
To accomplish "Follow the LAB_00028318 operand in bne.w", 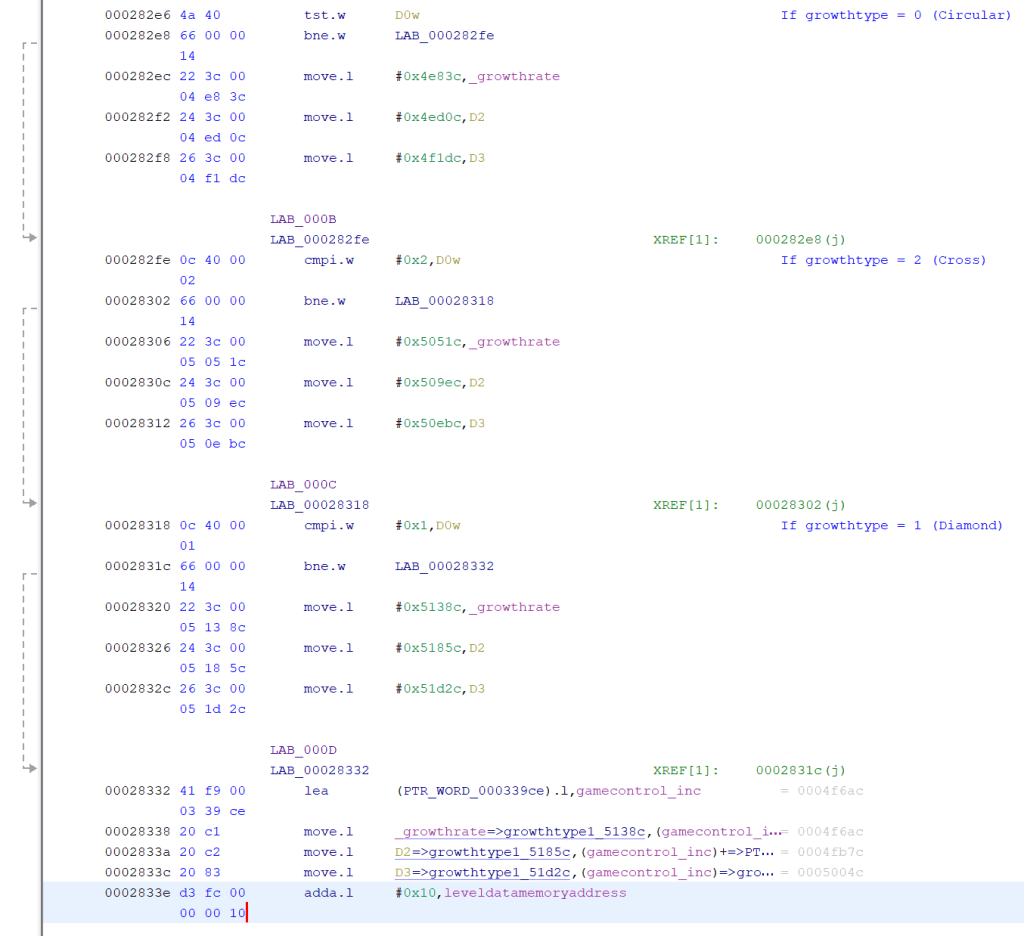I will click(444, 300).
